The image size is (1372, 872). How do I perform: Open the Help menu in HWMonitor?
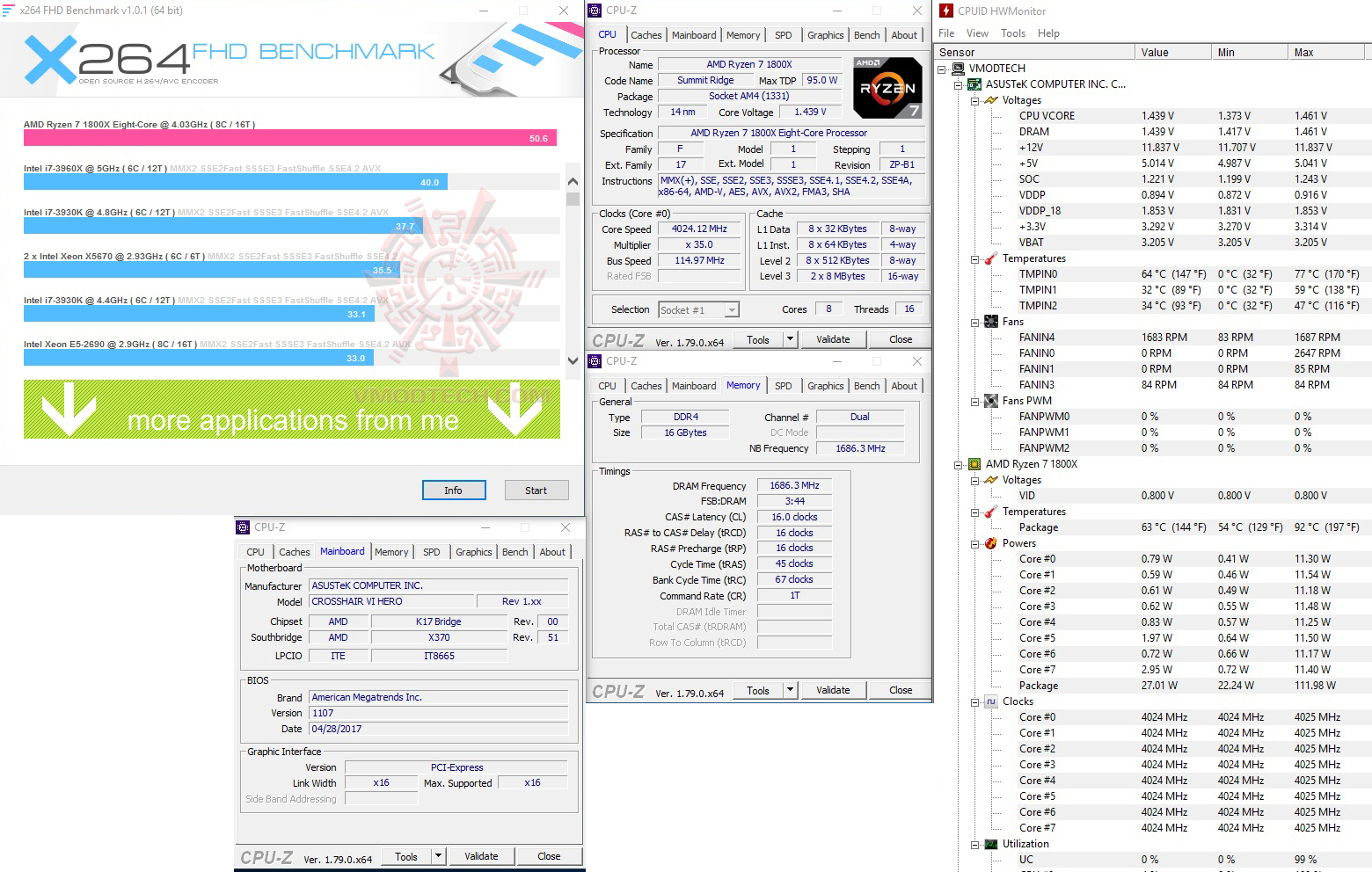coord(1048,33)
